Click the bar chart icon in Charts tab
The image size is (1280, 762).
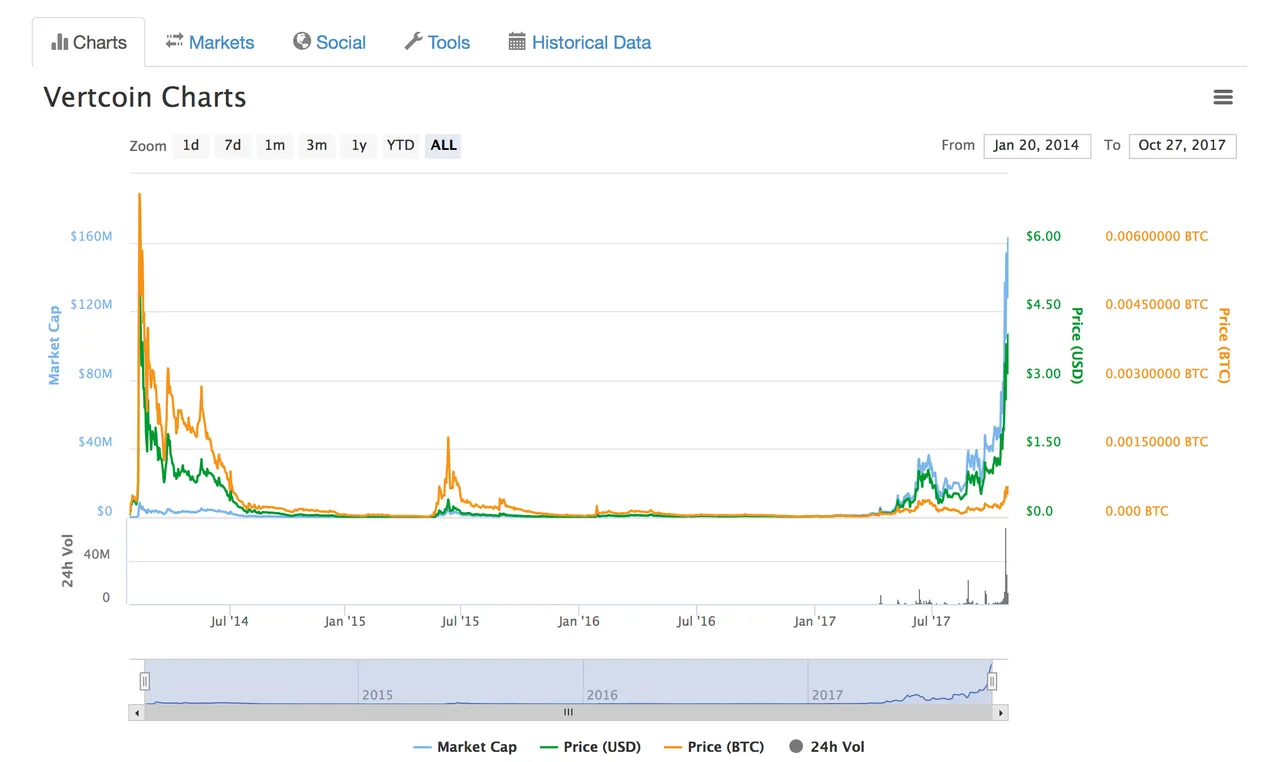(x=59, y=42)
